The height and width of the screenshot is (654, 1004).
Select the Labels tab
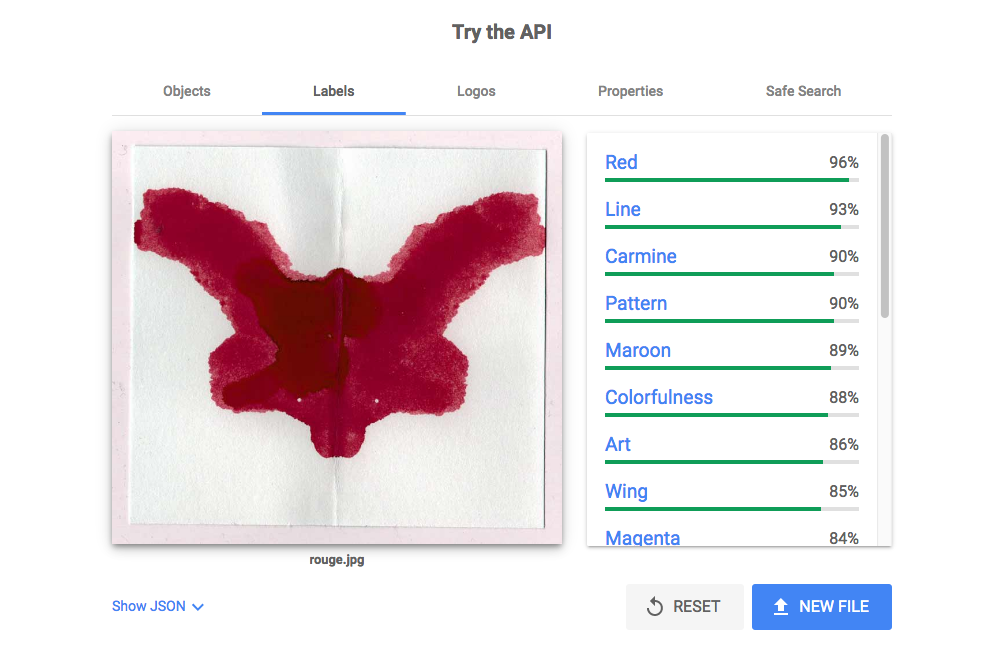[x=333, y=91]
